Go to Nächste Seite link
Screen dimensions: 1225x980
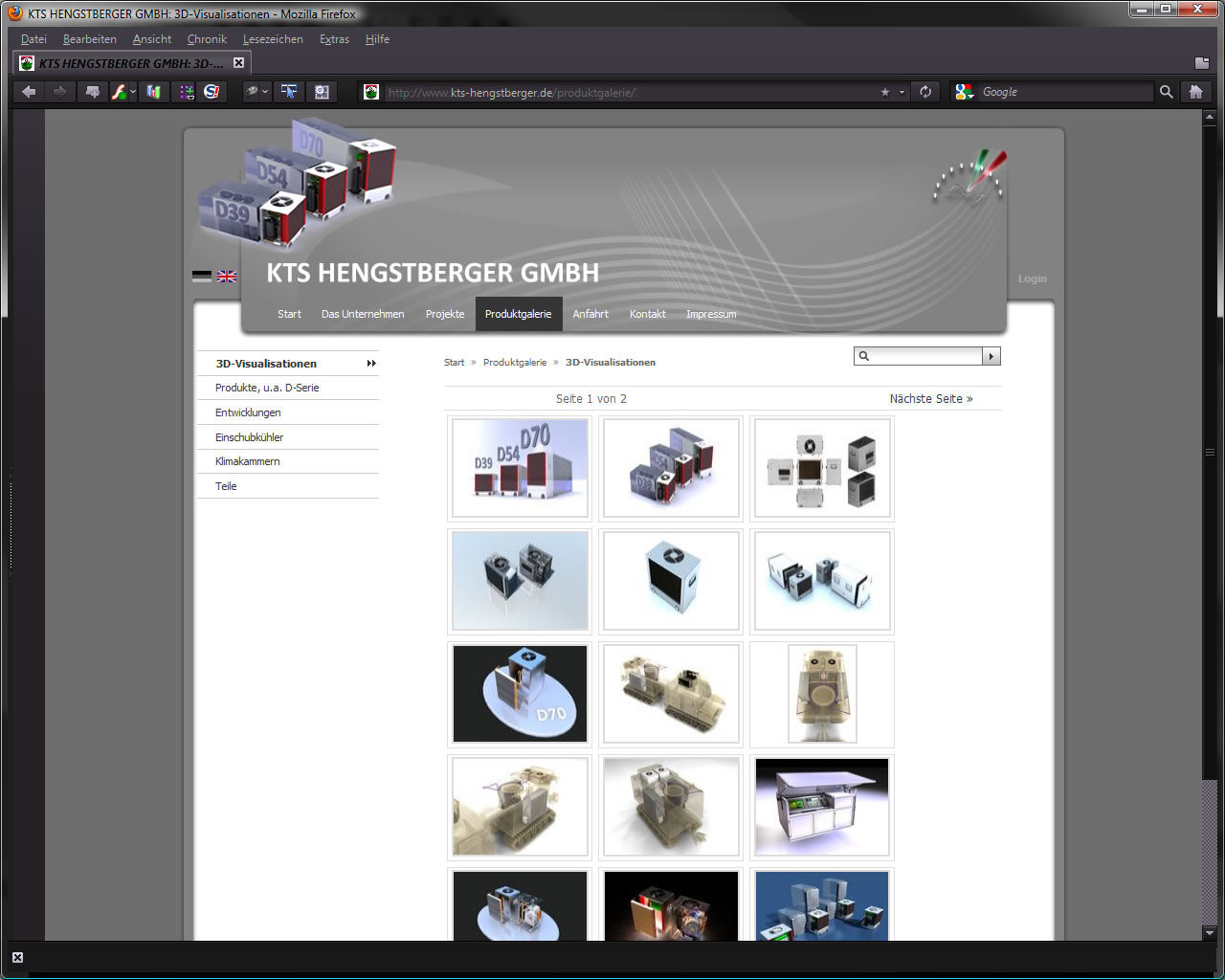coord(930,399)
